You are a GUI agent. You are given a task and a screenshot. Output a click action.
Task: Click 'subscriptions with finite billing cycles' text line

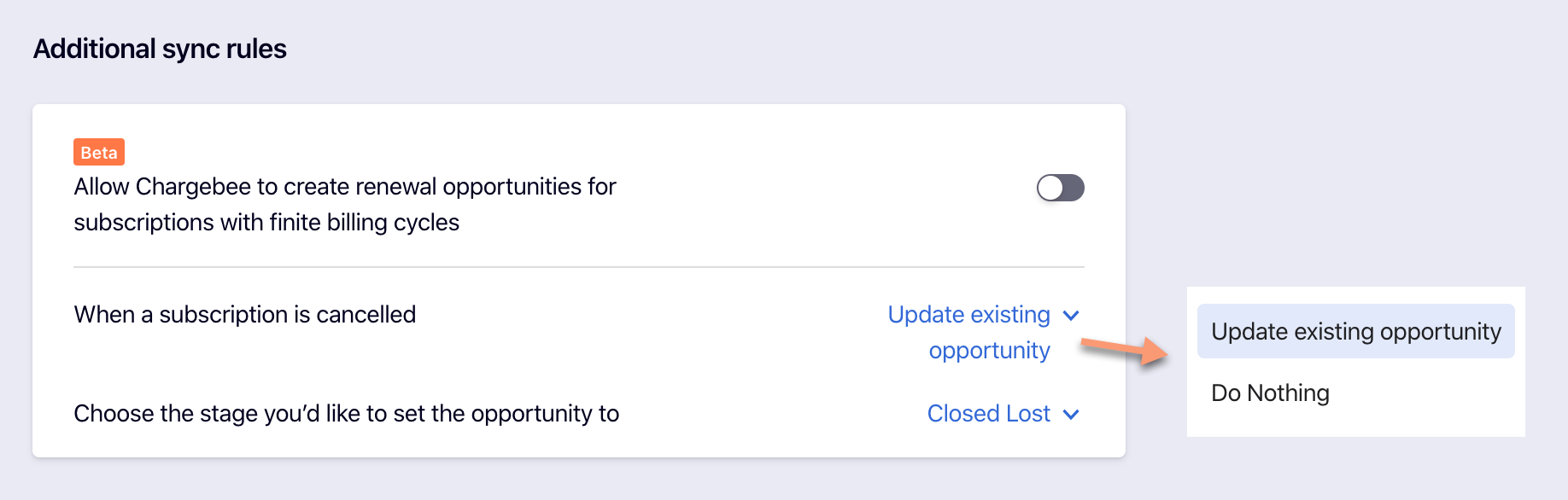[x=266, y=223]
